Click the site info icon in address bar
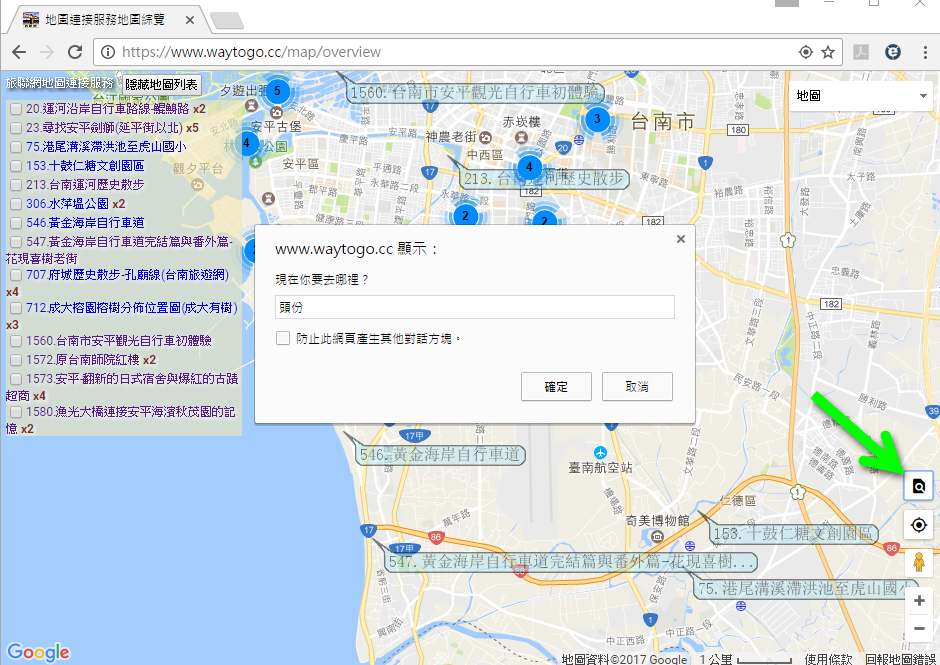Image resolution: width=940 pixels, height=665 pixels. coord(108,52)
